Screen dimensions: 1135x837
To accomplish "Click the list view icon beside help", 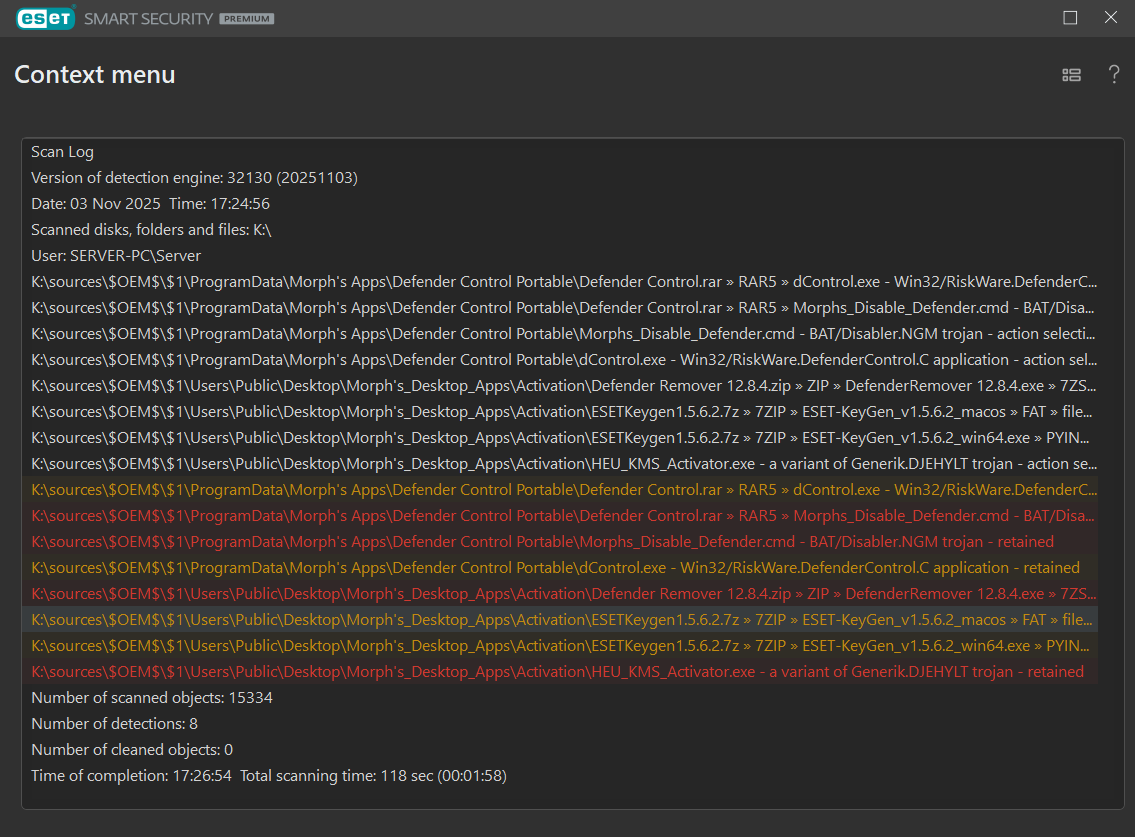I will (x=1071, y=75).
